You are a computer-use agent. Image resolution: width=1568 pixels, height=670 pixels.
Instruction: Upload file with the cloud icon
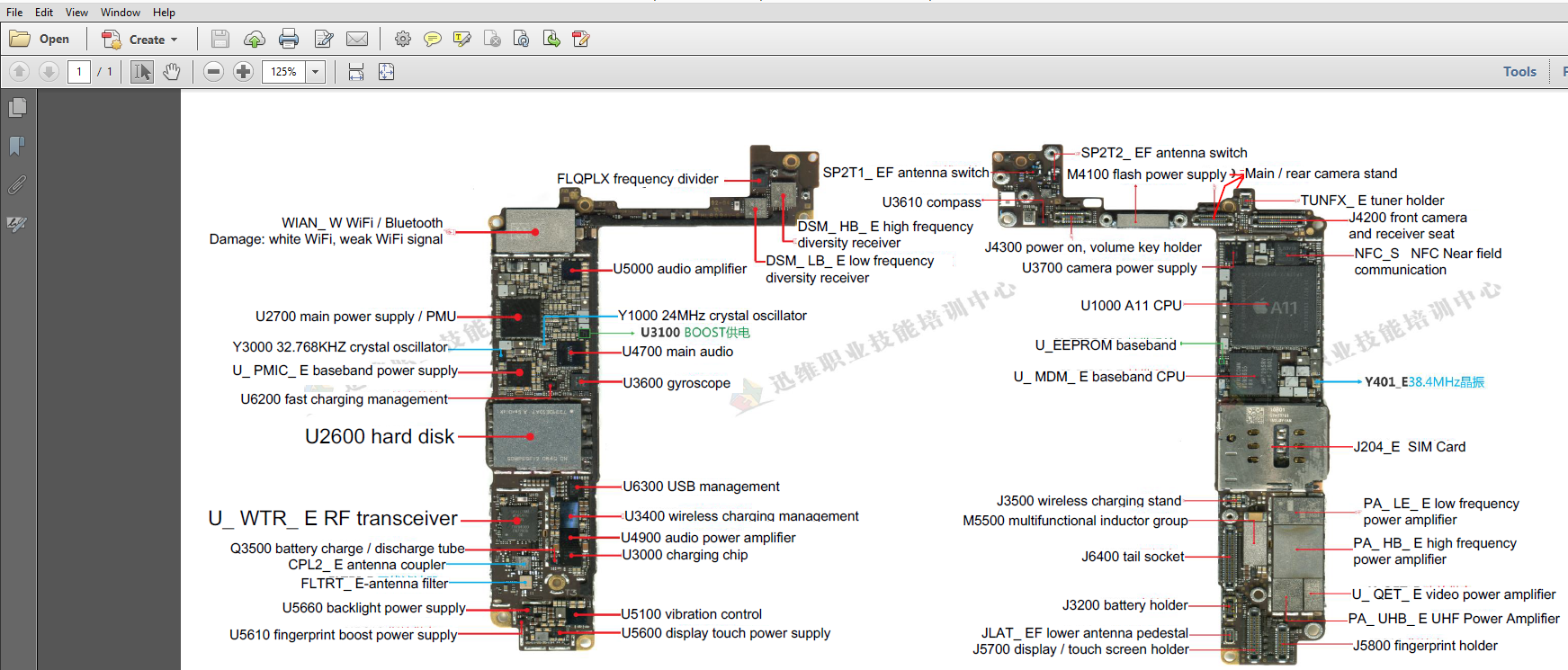(x=255, y=39)
